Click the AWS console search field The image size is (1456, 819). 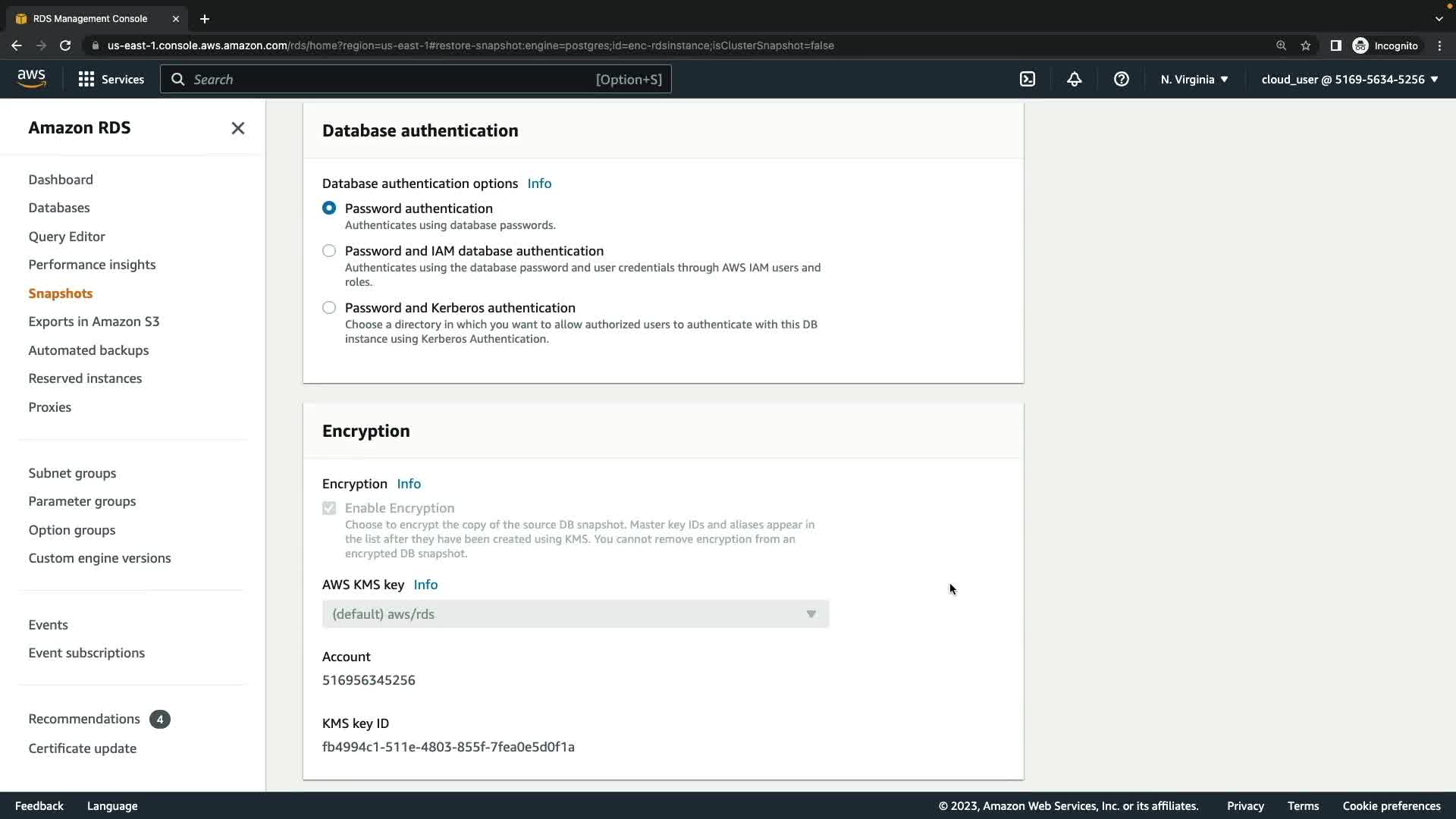click(416, 79)
